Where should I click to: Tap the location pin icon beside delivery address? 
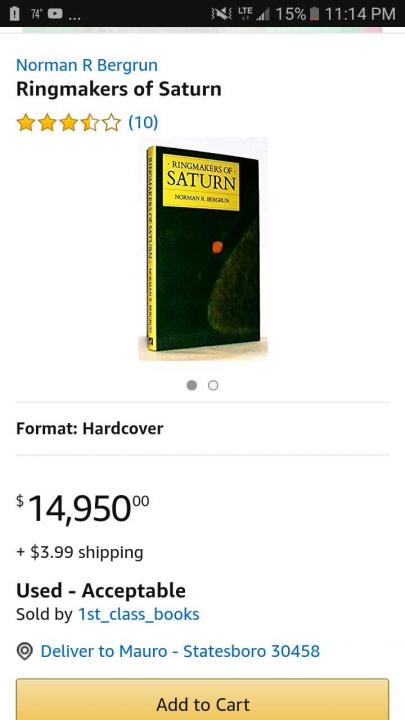click(24, 651)
